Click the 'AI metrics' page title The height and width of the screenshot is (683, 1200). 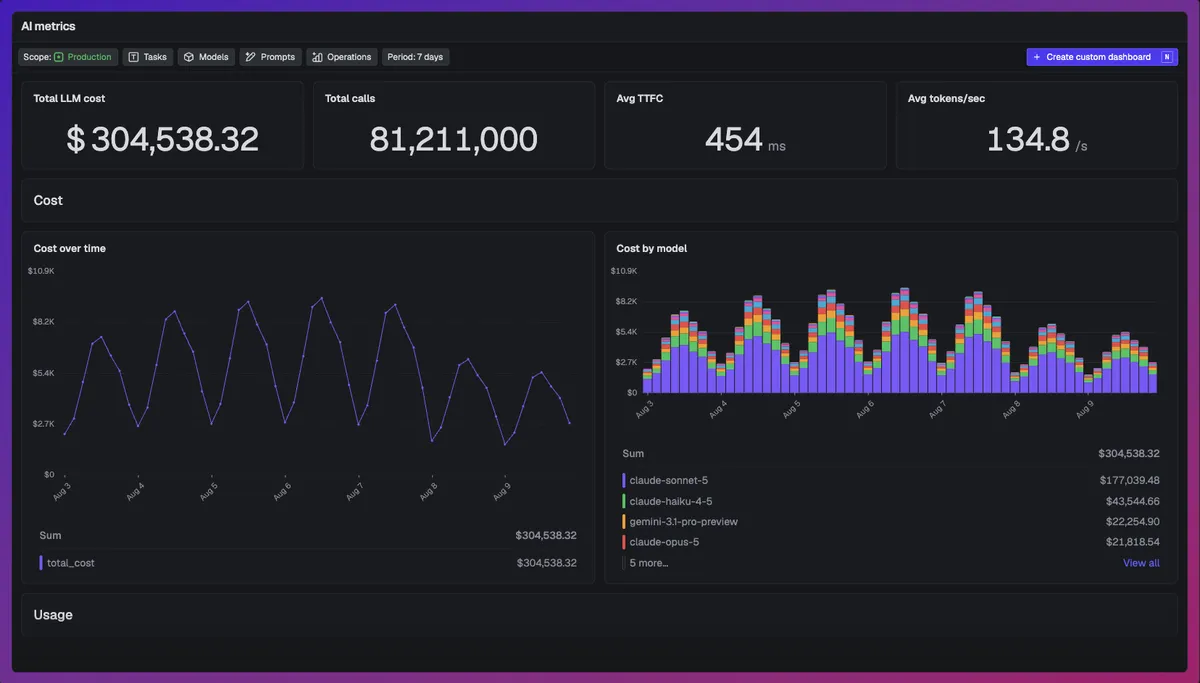[x=48, y=26]
